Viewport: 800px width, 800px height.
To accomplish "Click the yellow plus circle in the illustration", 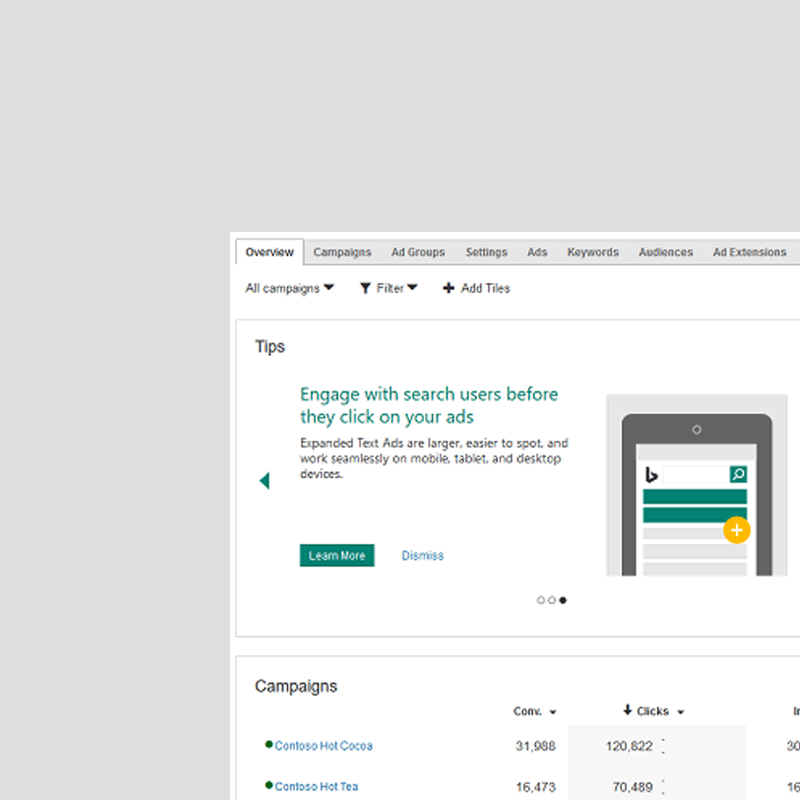I will point(736,530).
